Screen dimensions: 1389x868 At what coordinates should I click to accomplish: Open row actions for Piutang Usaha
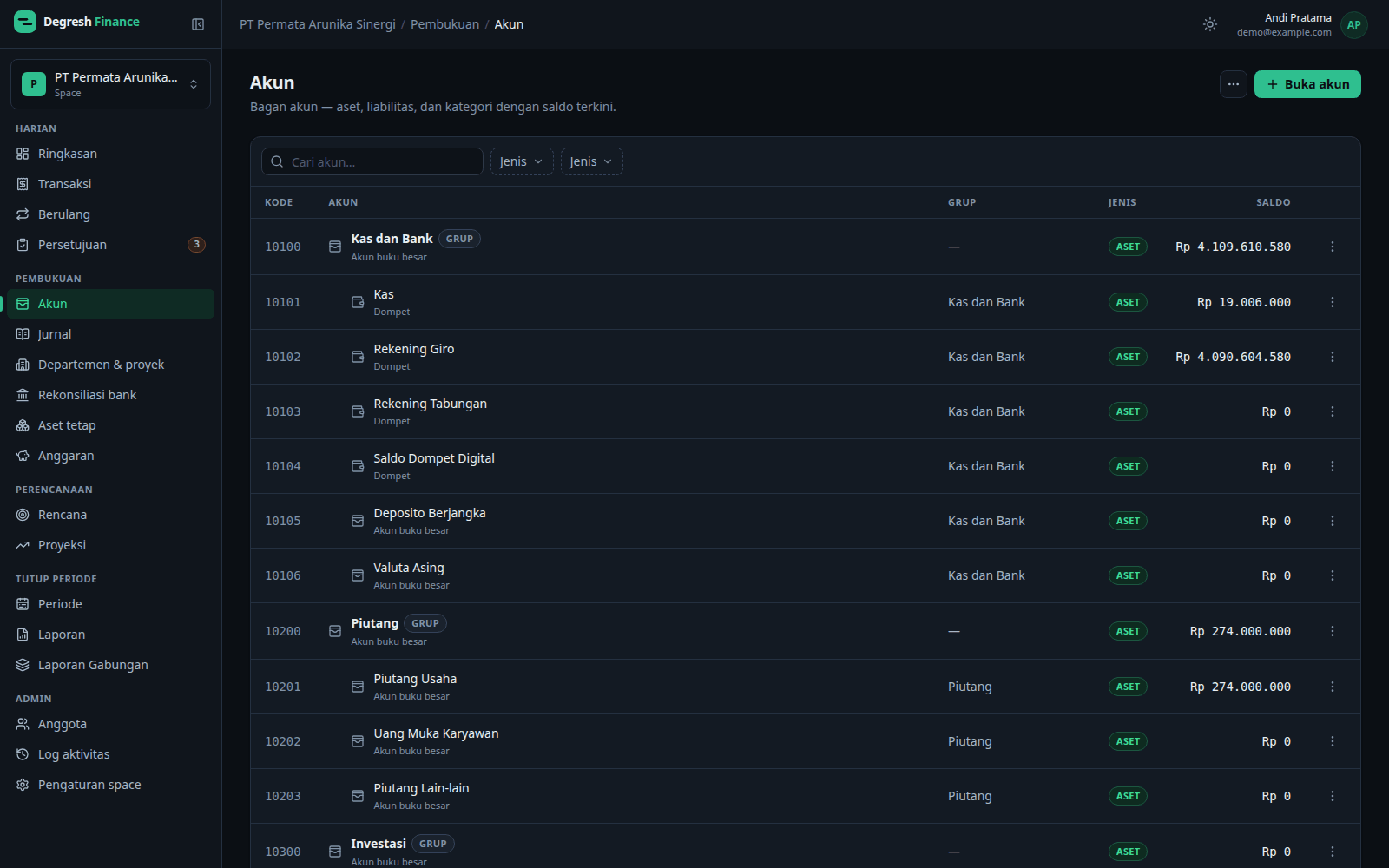click(1333, 687)
